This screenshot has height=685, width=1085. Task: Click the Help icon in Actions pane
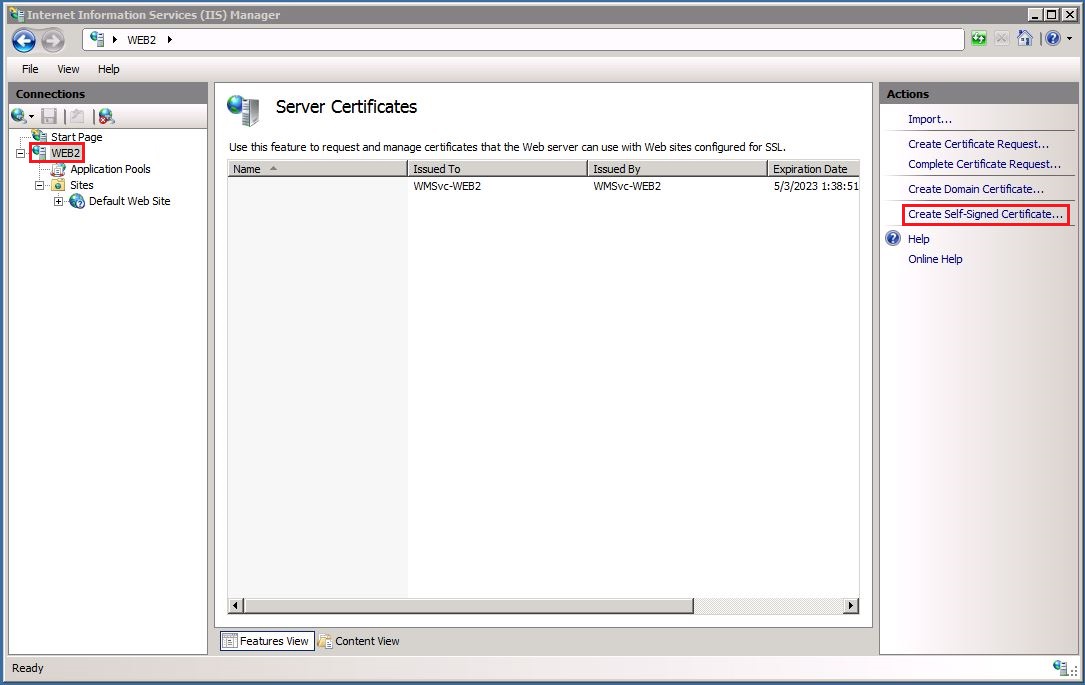tap(893, 239)
